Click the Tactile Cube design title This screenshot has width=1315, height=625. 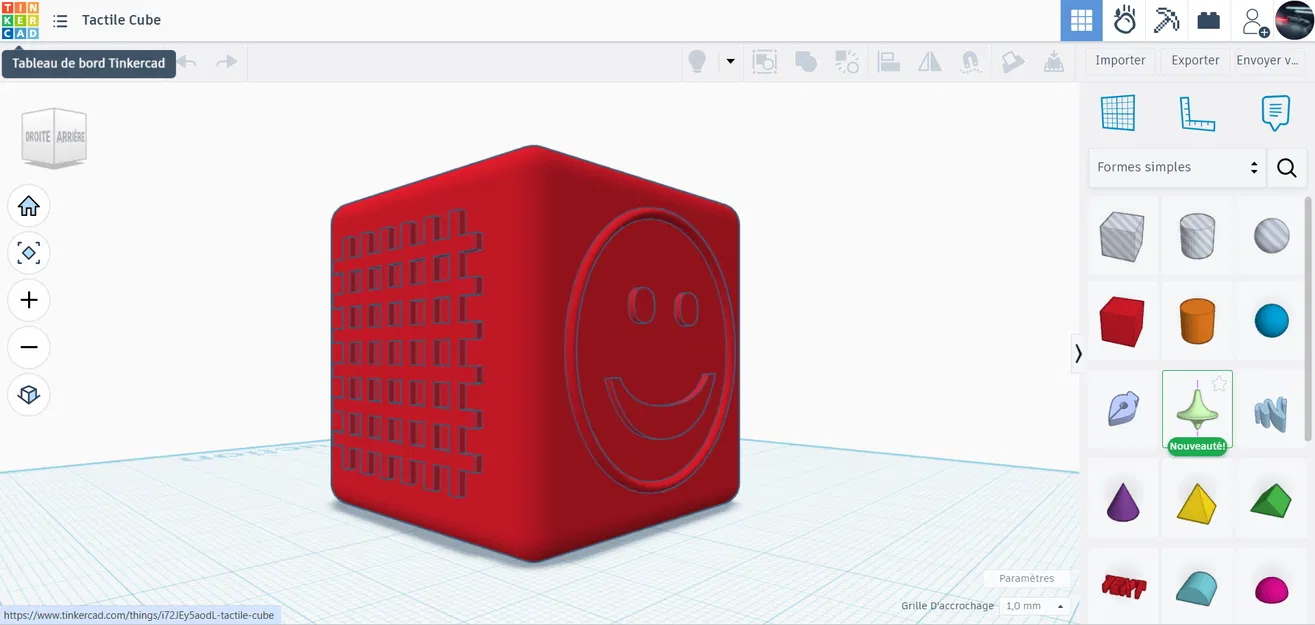click(x=121, y=20)
